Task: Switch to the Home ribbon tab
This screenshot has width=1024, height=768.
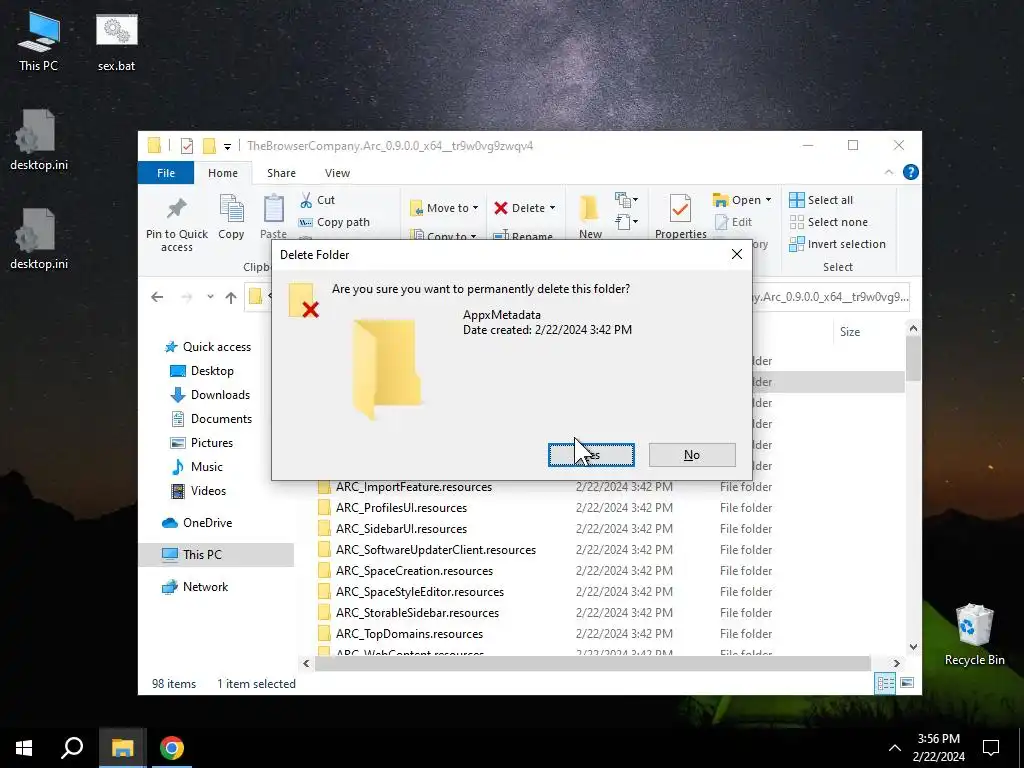Action: coord(223,173)
